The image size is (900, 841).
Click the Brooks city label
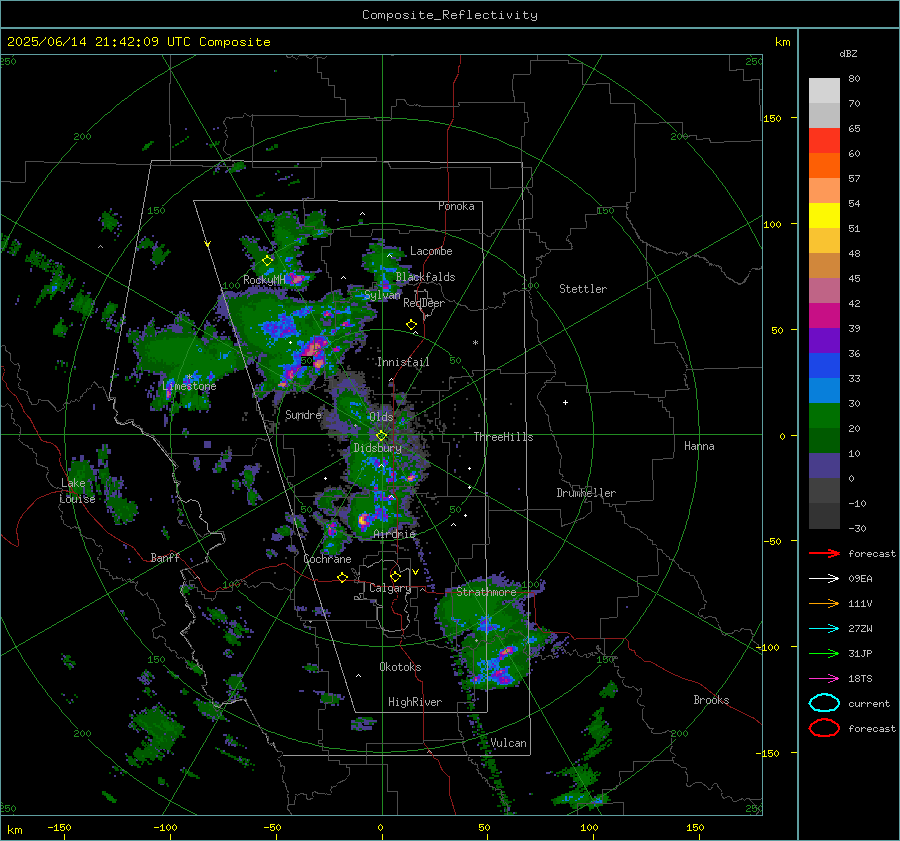(x=711, y=700)
